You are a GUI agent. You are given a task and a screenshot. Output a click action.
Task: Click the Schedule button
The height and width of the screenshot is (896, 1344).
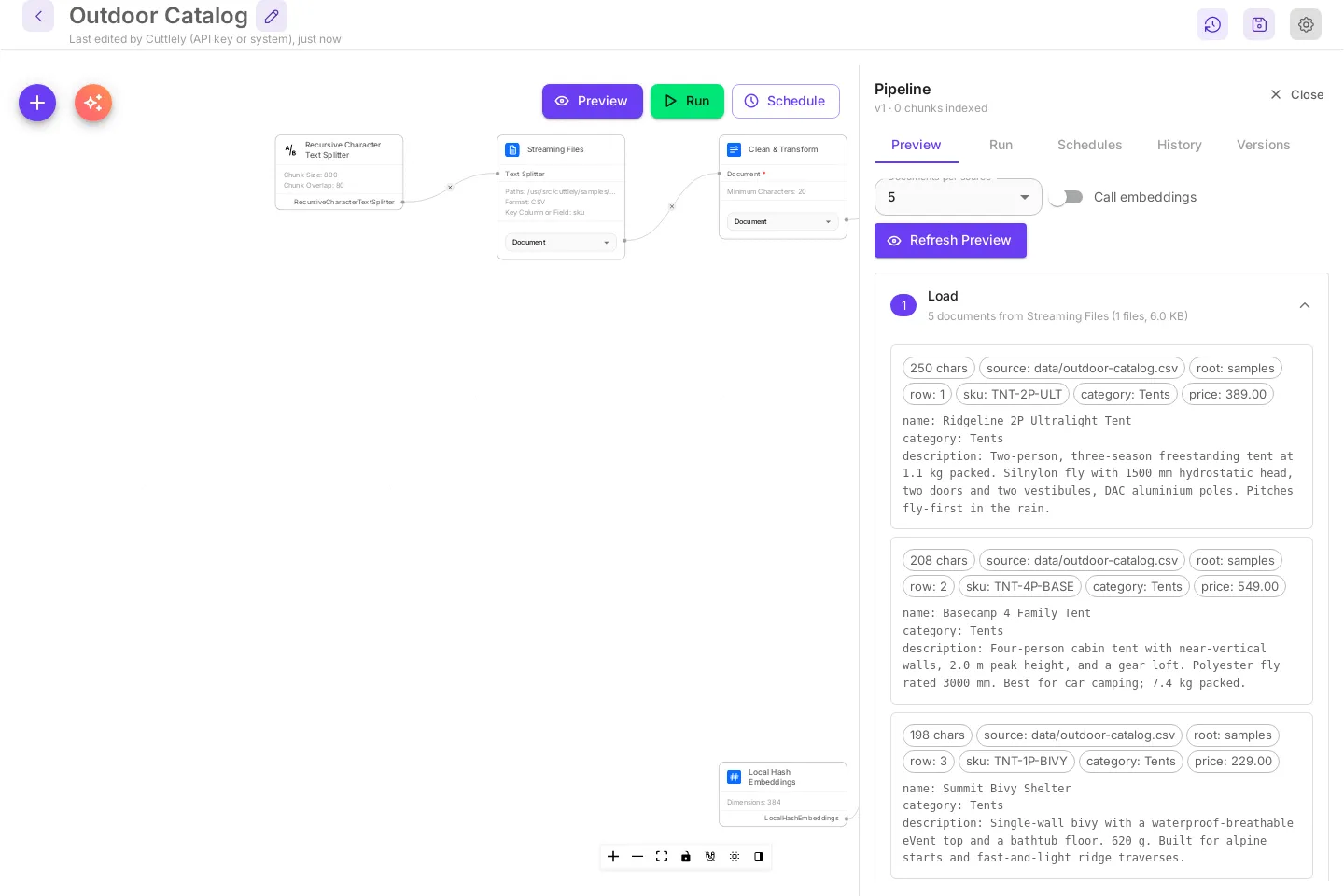(786, 101)
